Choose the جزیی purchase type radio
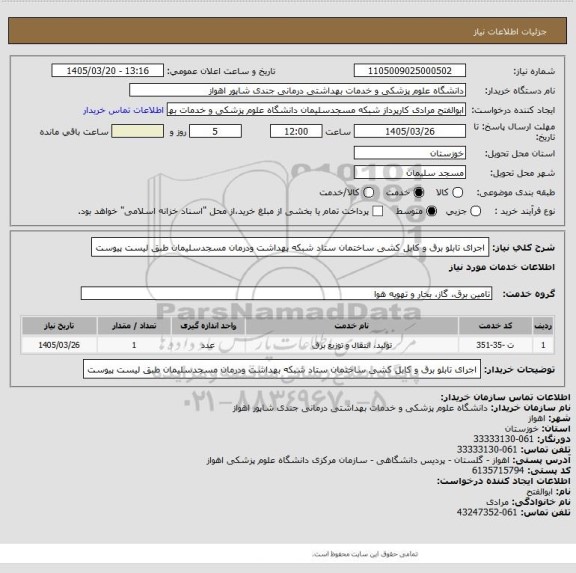The width and height of the screenshot is (576, 573). click(x=476, y=211)
